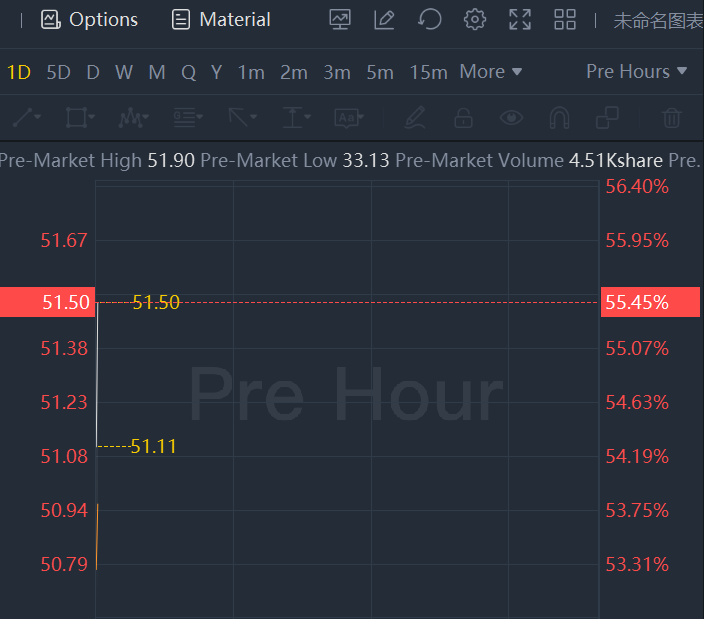Click the edit drawing pencil icon
The width and height of the screenshot is (704, 619).
pyautogui.click(x=384, y=20)
